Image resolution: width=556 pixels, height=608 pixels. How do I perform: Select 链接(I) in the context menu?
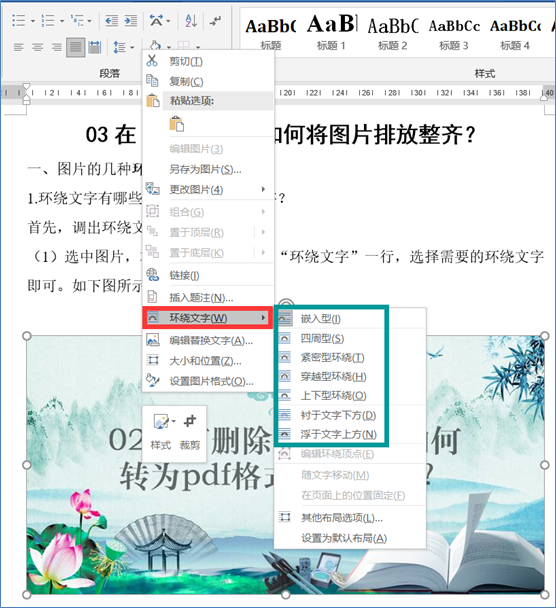point(209,275)
